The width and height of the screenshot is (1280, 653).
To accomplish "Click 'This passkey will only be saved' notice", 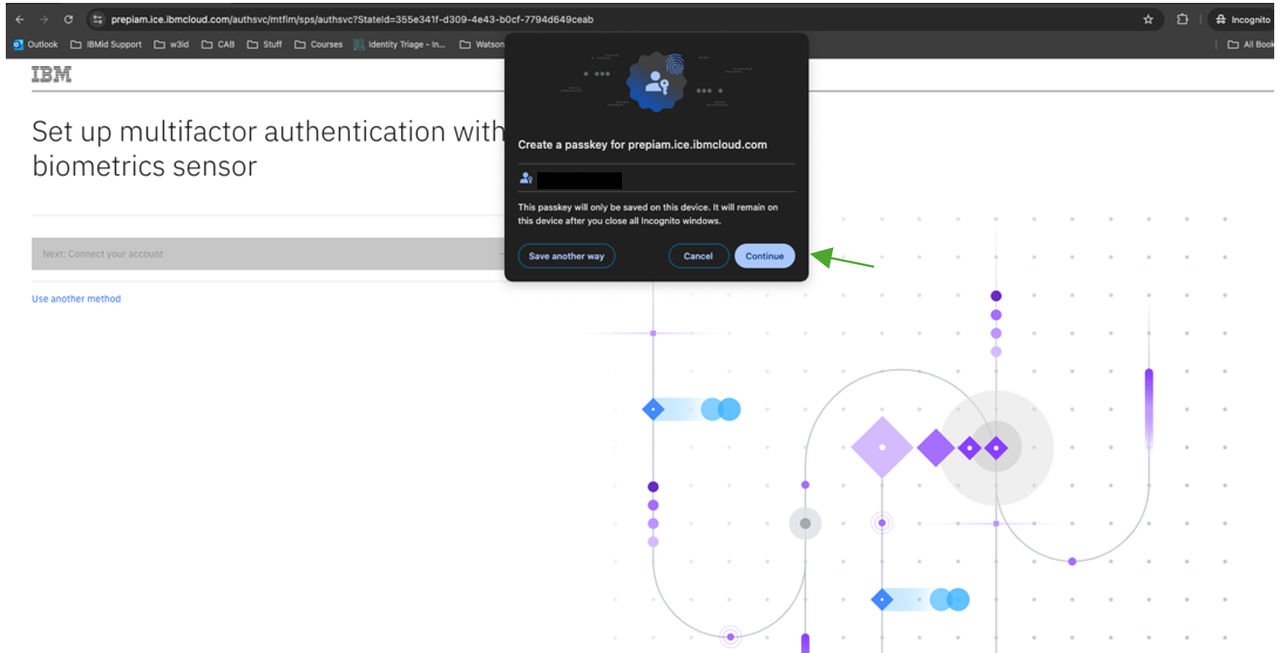I will 648,214.
